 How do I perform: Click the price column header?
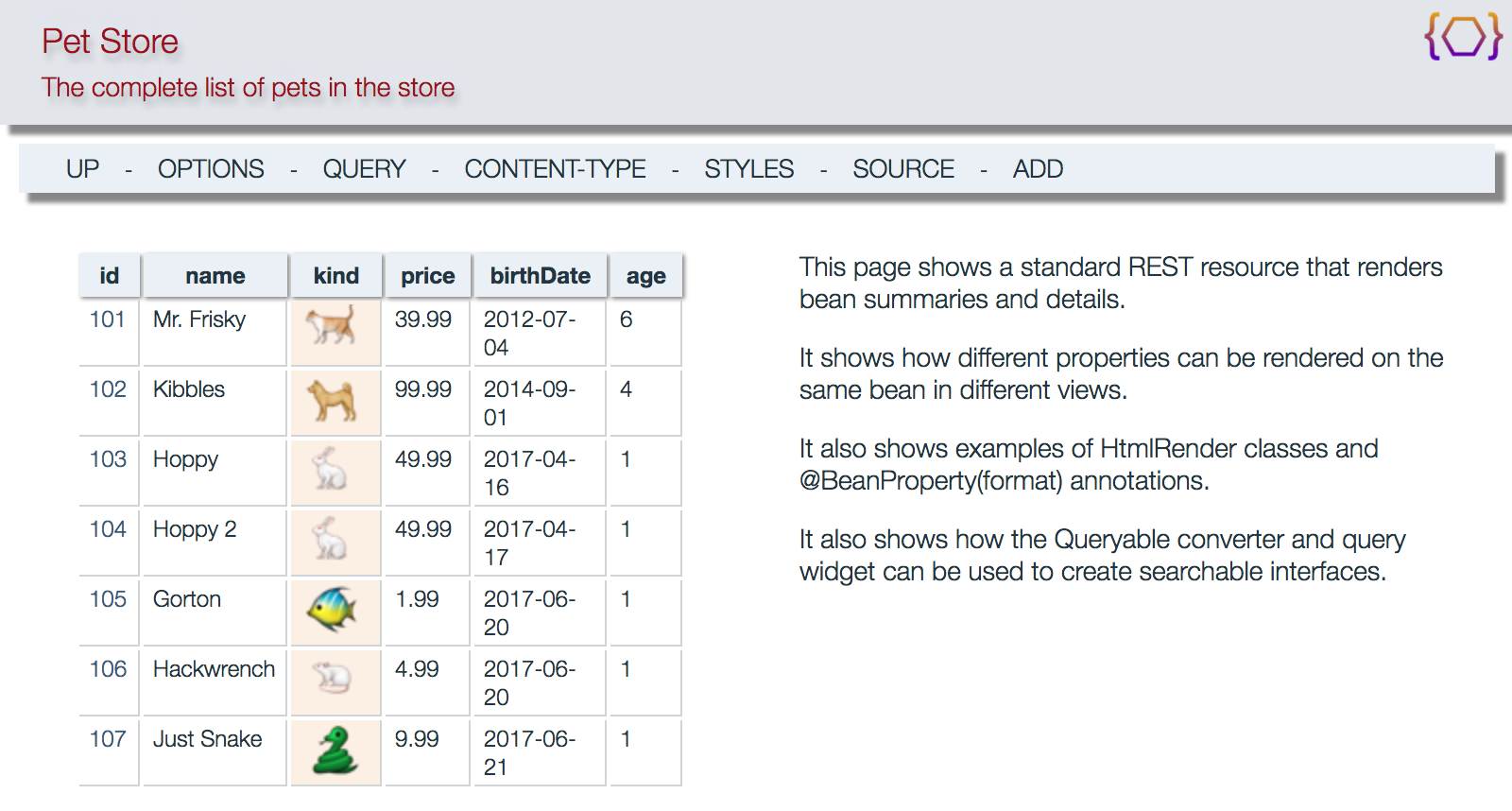pos(427,276)
